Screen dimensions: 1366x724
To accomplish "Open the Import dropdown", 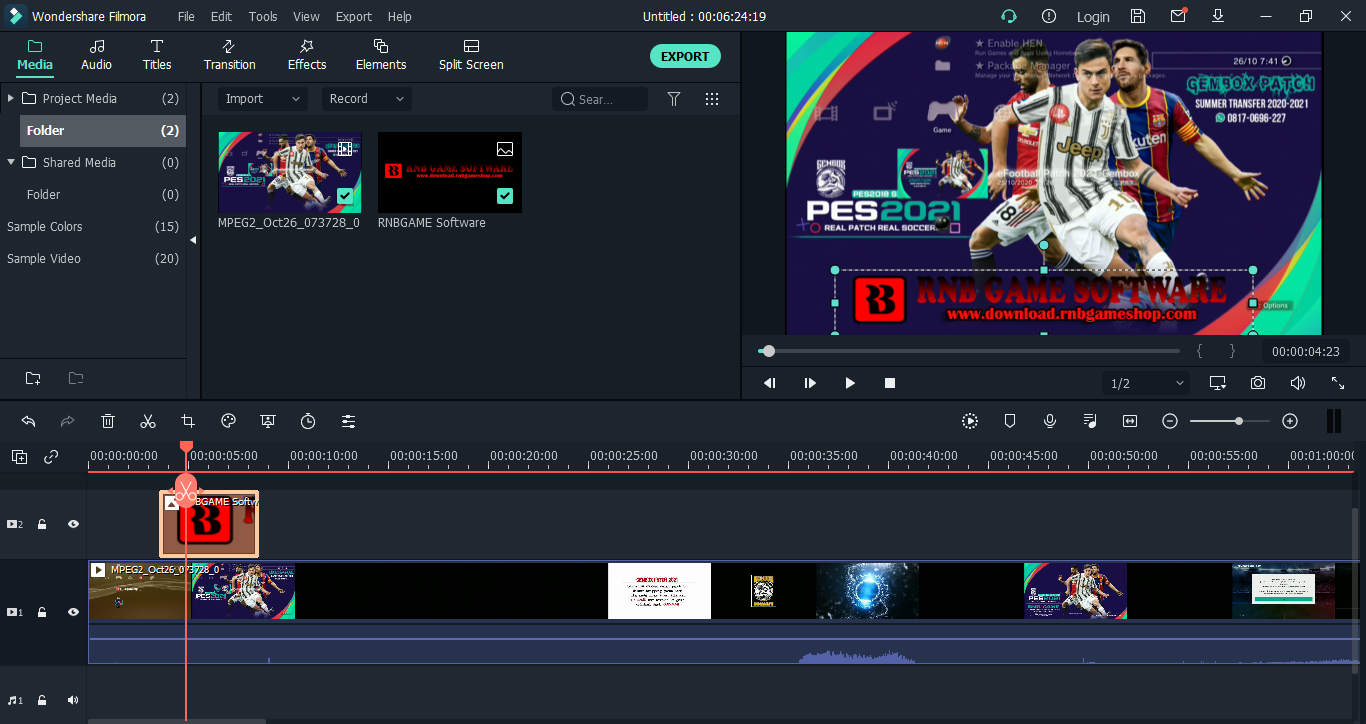I will 262,99.
